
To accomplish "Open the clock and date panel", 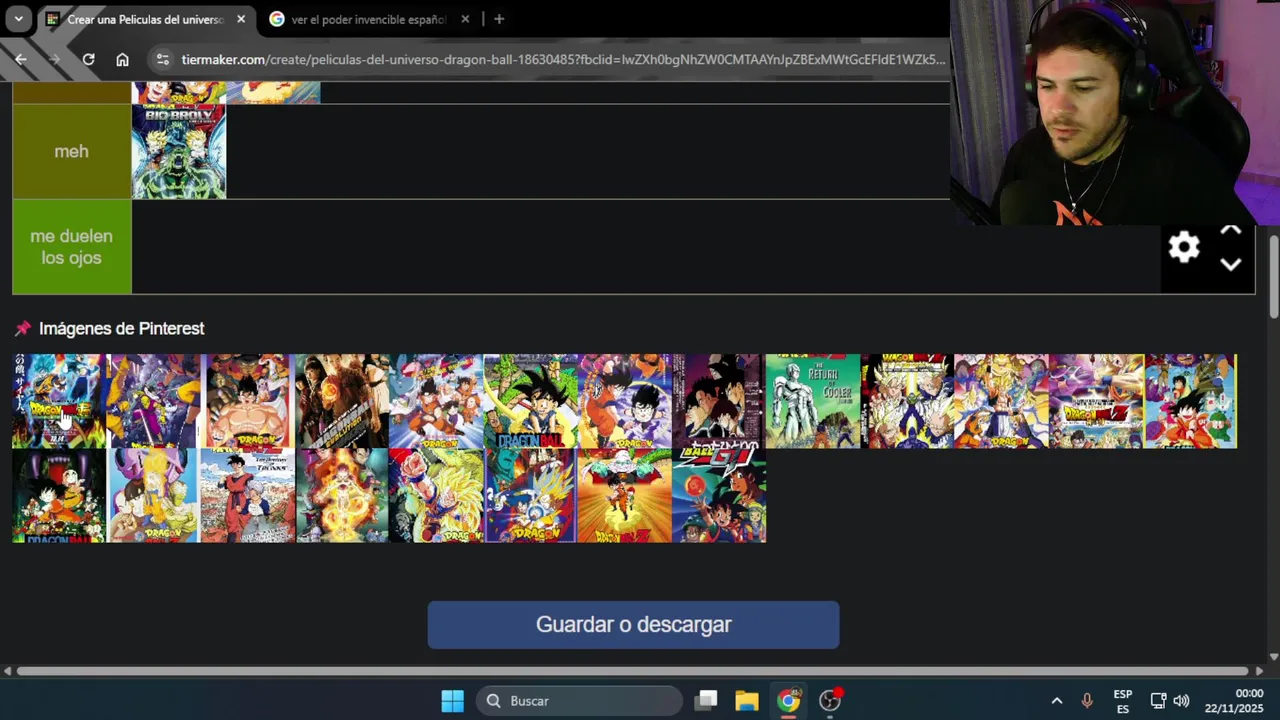I will 1234,701.
